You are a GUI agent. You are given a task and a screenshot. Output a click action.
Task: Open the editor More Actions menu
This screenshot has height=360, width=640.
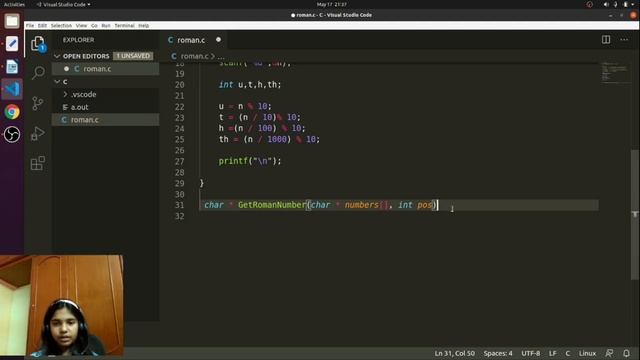(624, 40)
